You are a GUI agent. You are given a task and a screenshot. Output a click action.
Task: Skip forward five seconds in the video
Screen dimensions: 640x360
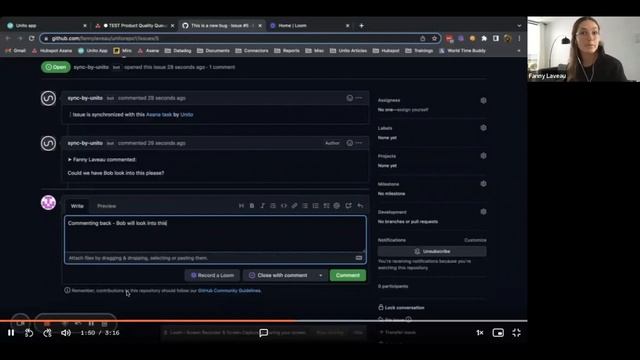pos(47,333)
